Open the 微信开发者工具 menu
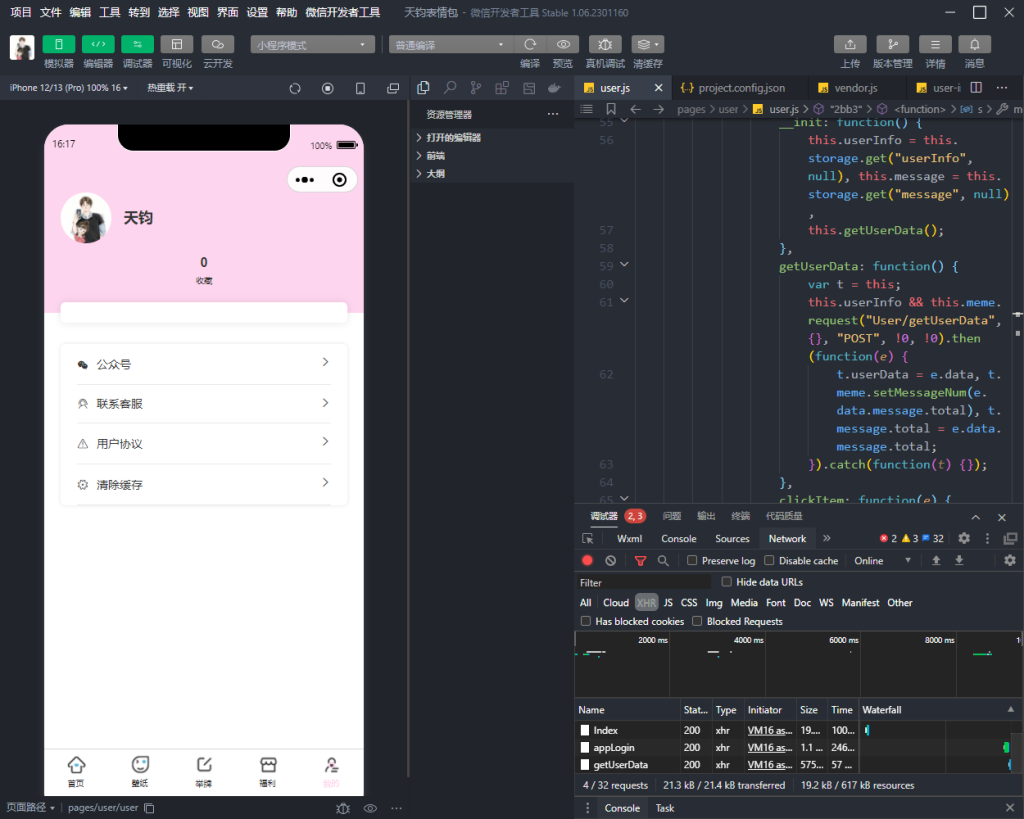The height and width of the screenshot is (819, 1024). pos(342,12)
